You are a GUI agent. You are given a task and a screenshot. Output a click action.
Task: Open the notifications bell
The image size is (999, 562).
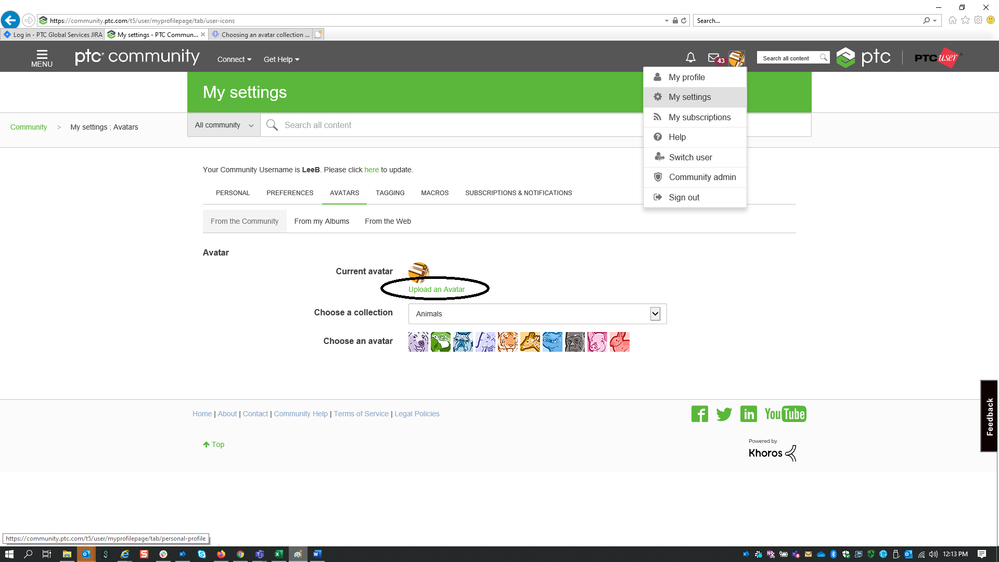point(690,58)
